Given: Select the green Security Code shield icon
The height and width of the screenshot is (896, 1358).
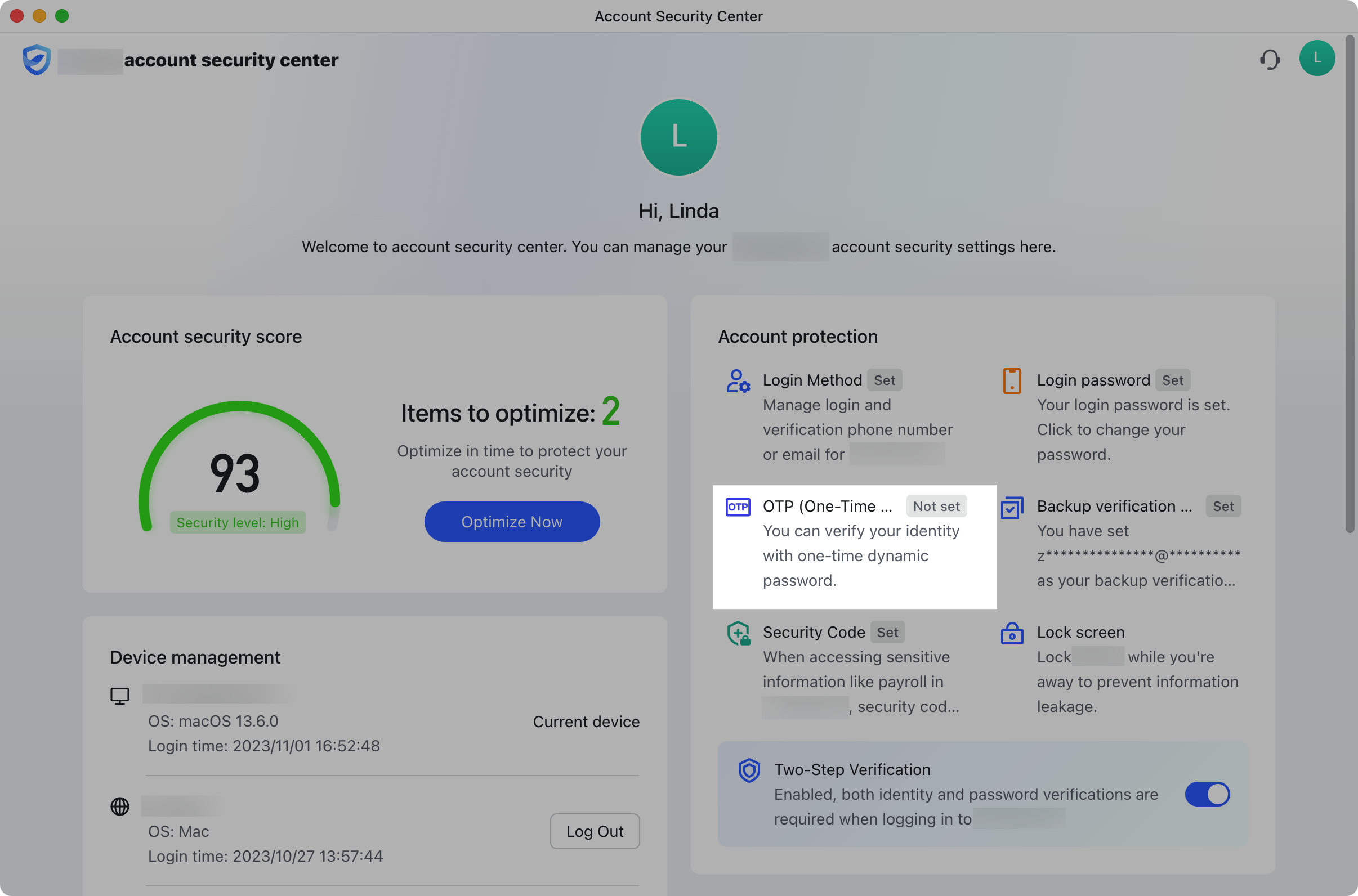Looking at the screenshot, I should (738, 633).
